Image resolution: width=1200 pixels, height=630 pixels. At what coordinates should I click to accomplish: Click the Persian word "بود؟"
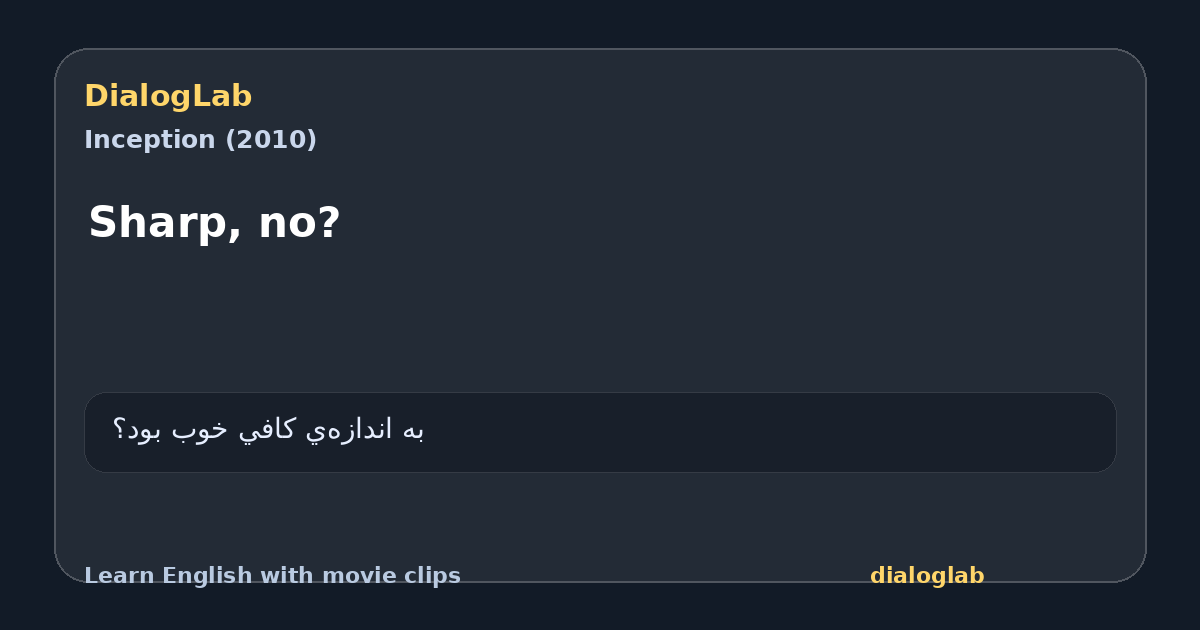tap(140, 430)
